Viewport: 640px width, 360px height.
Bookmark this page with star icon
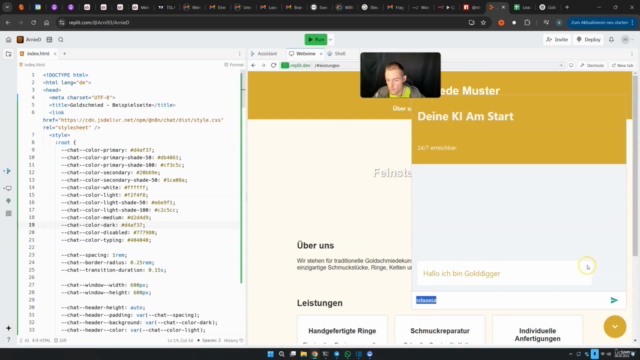pos(483,22)
